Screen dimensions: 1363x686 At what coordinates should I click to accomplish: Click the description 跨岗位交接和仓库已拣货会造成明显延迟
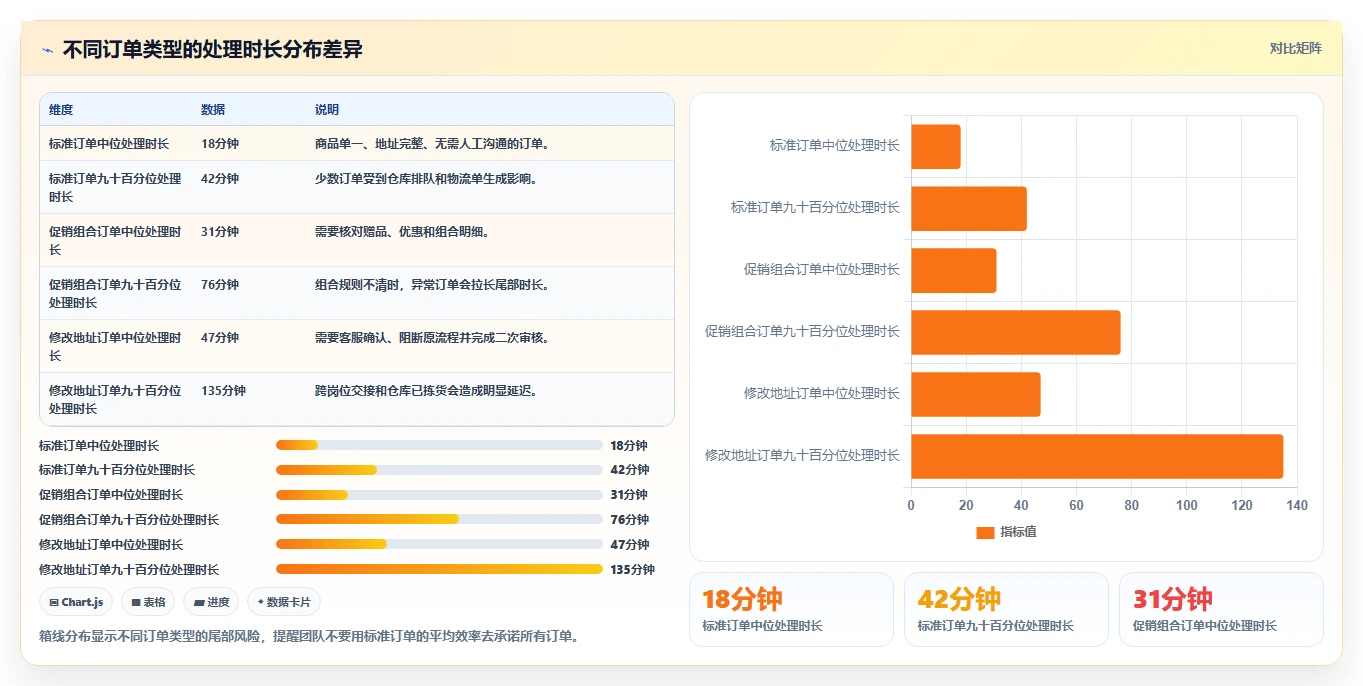429,391
